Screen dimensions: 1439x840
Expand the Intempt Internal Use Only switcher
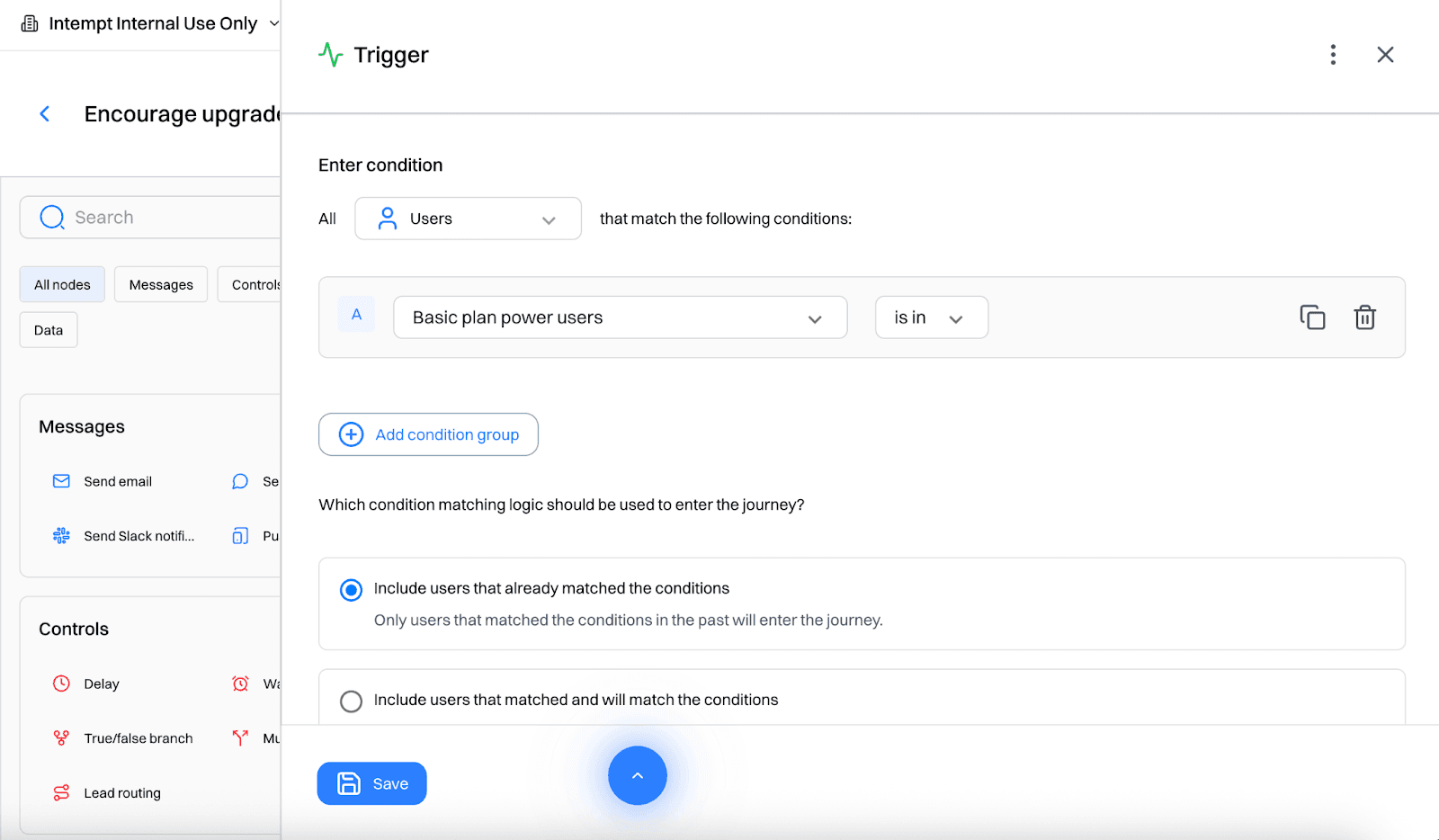point(151,23)
